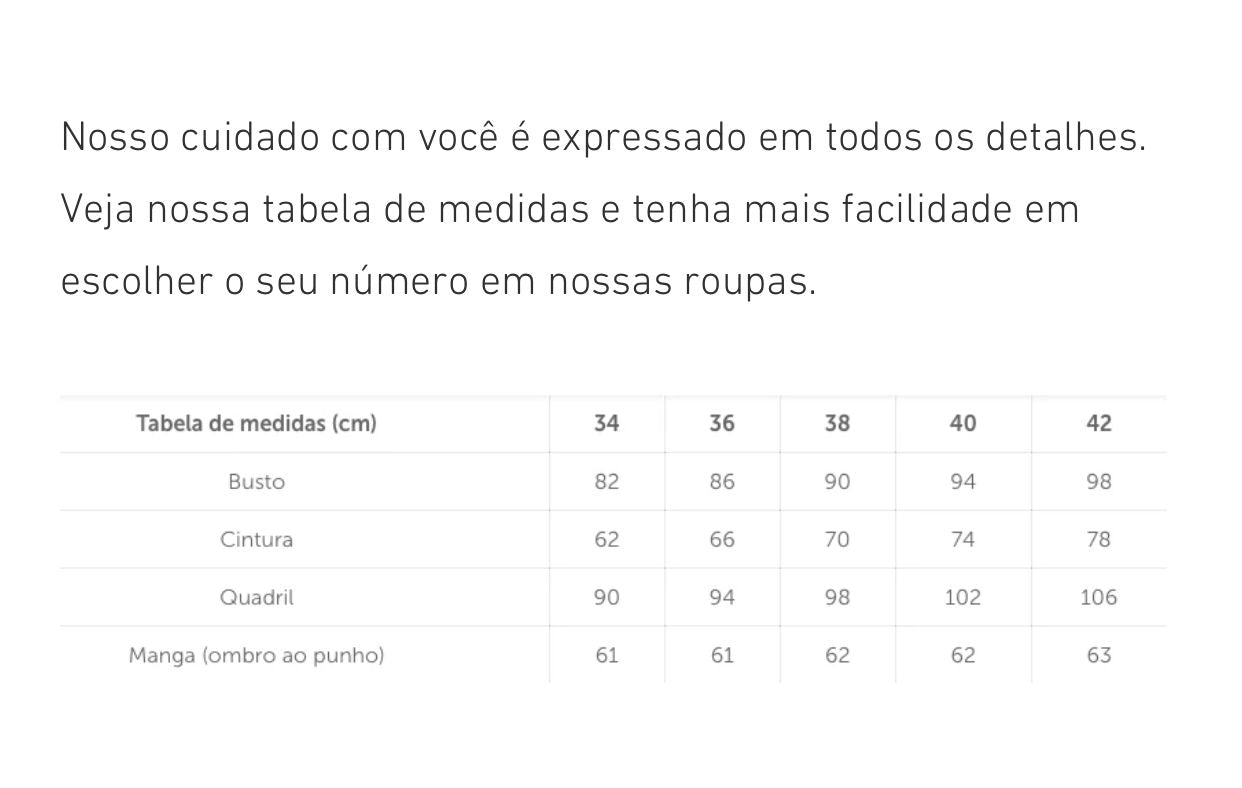
Task: Click Manga value 63 for size 42
Action: [x=1098, y=655]
